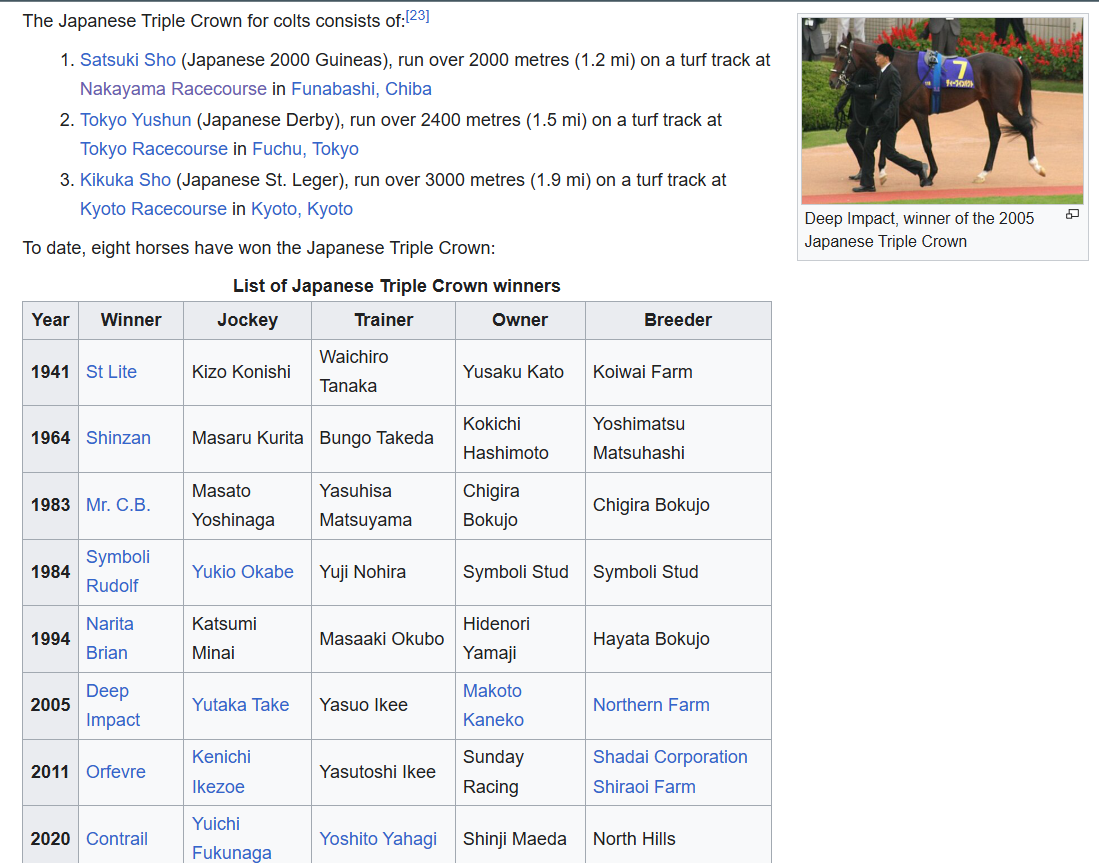Click the Owner column header
1099x863 pixels.
click(520, 320)
